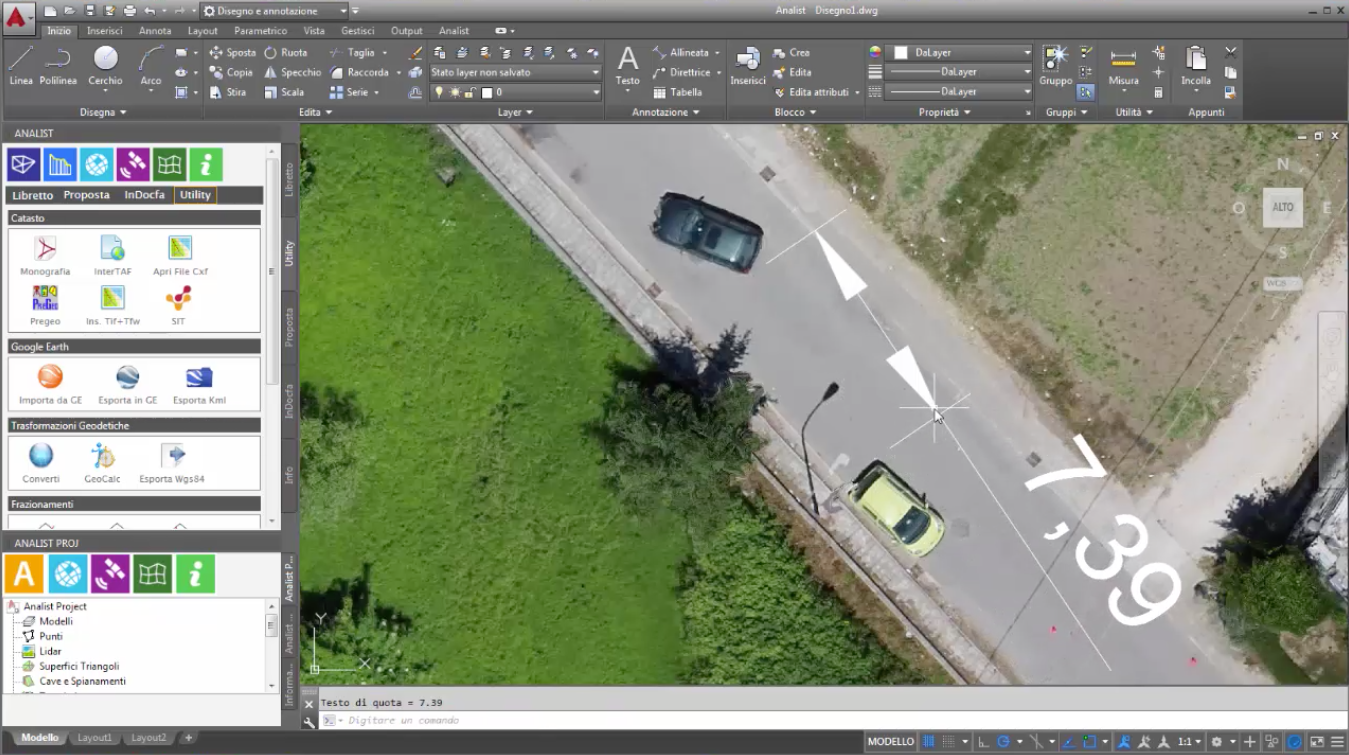The width and height of the screenshot is (1349, 755).
Task: Click Apri File Cxf icon
Action: (180, 255)
